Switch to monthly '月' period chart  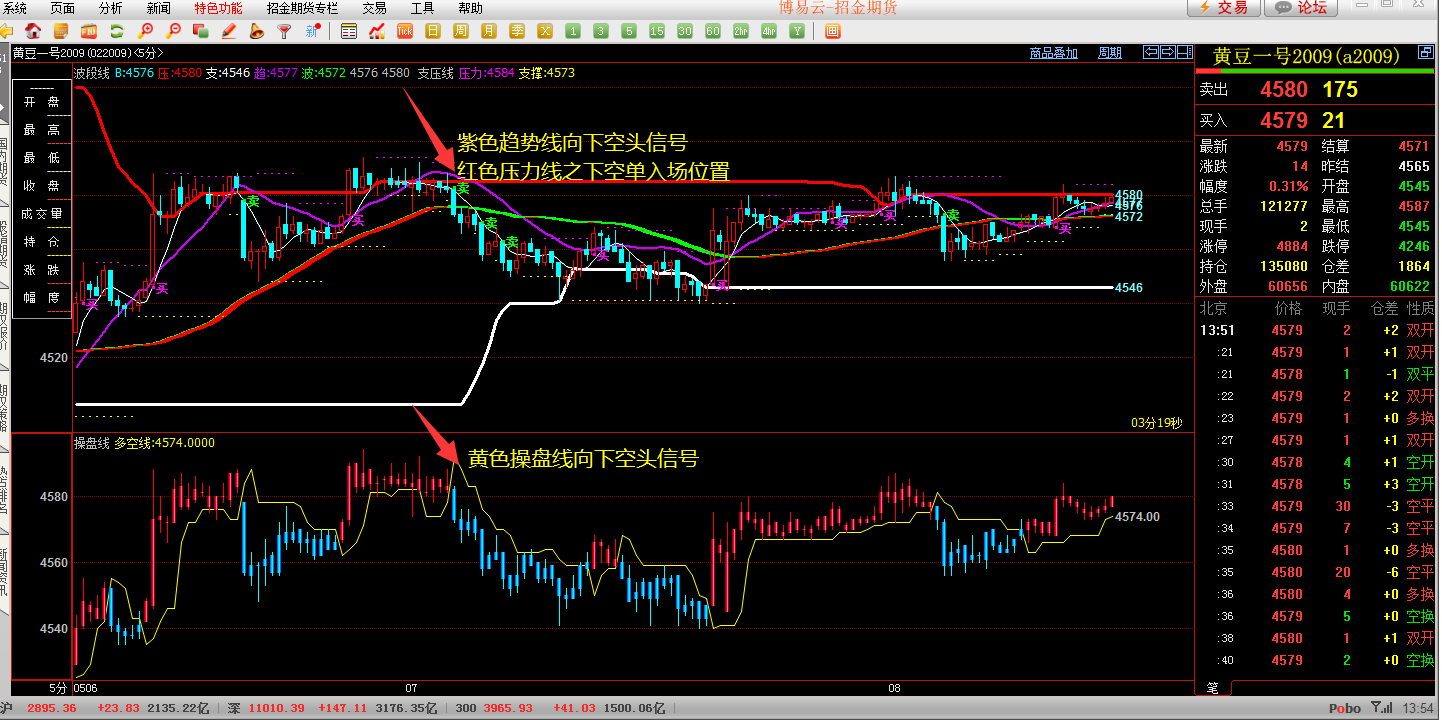tap(489, 31)
